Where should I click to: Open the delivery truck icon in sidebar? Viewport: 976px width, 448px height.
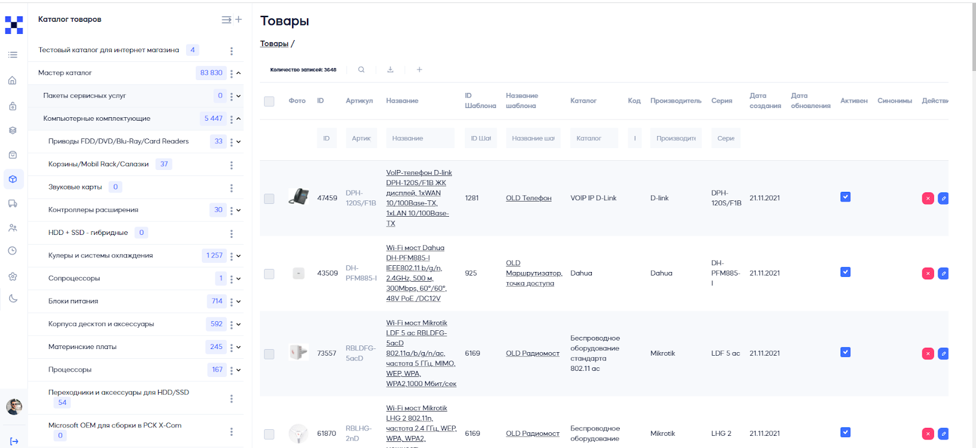(x=12, y=203)
